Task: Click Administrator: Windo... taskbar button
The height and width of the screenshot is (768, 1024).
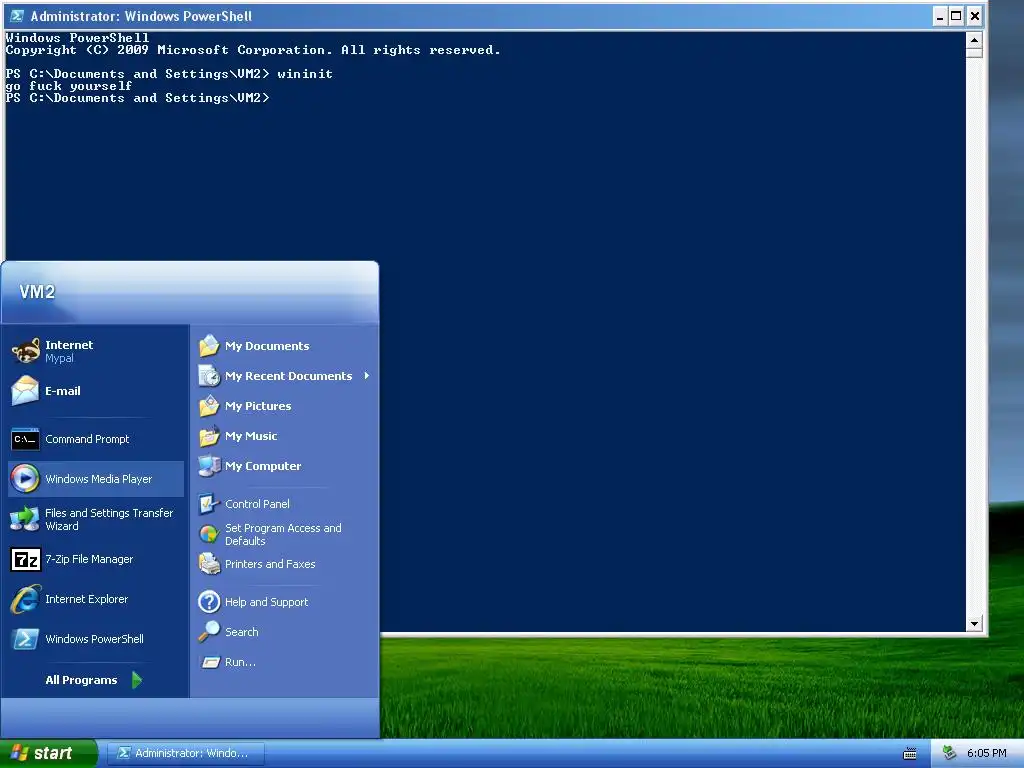Action: [187, 753]
